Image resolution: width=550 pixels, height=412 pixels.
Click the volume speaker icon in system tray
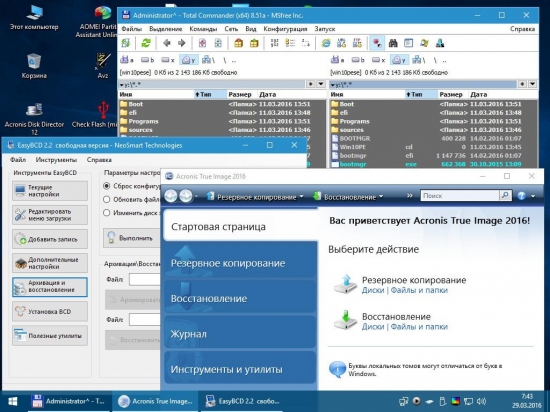point(482,401)
